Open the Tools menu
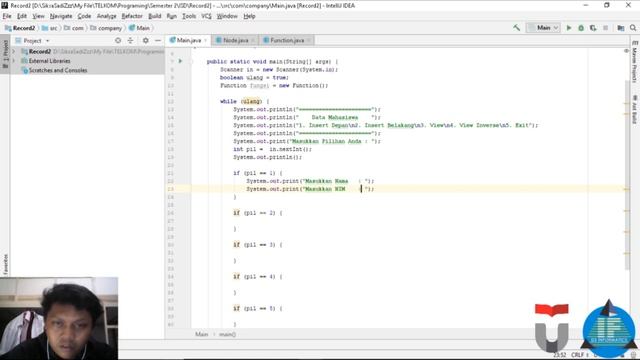Screen dimensions: 640x360 189,16
